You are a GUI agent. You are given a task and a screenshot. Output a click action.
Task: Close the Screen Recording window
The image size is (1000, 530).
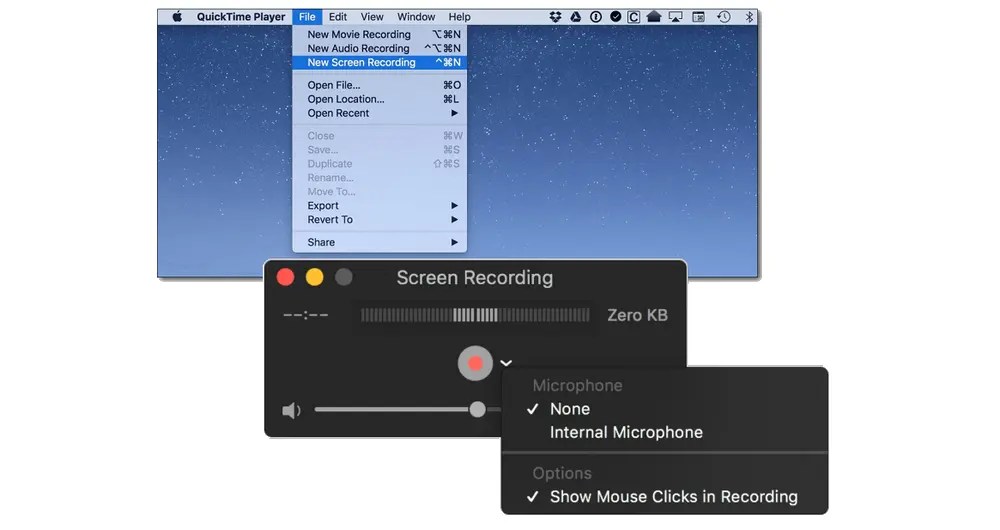(x=285, y=277)
